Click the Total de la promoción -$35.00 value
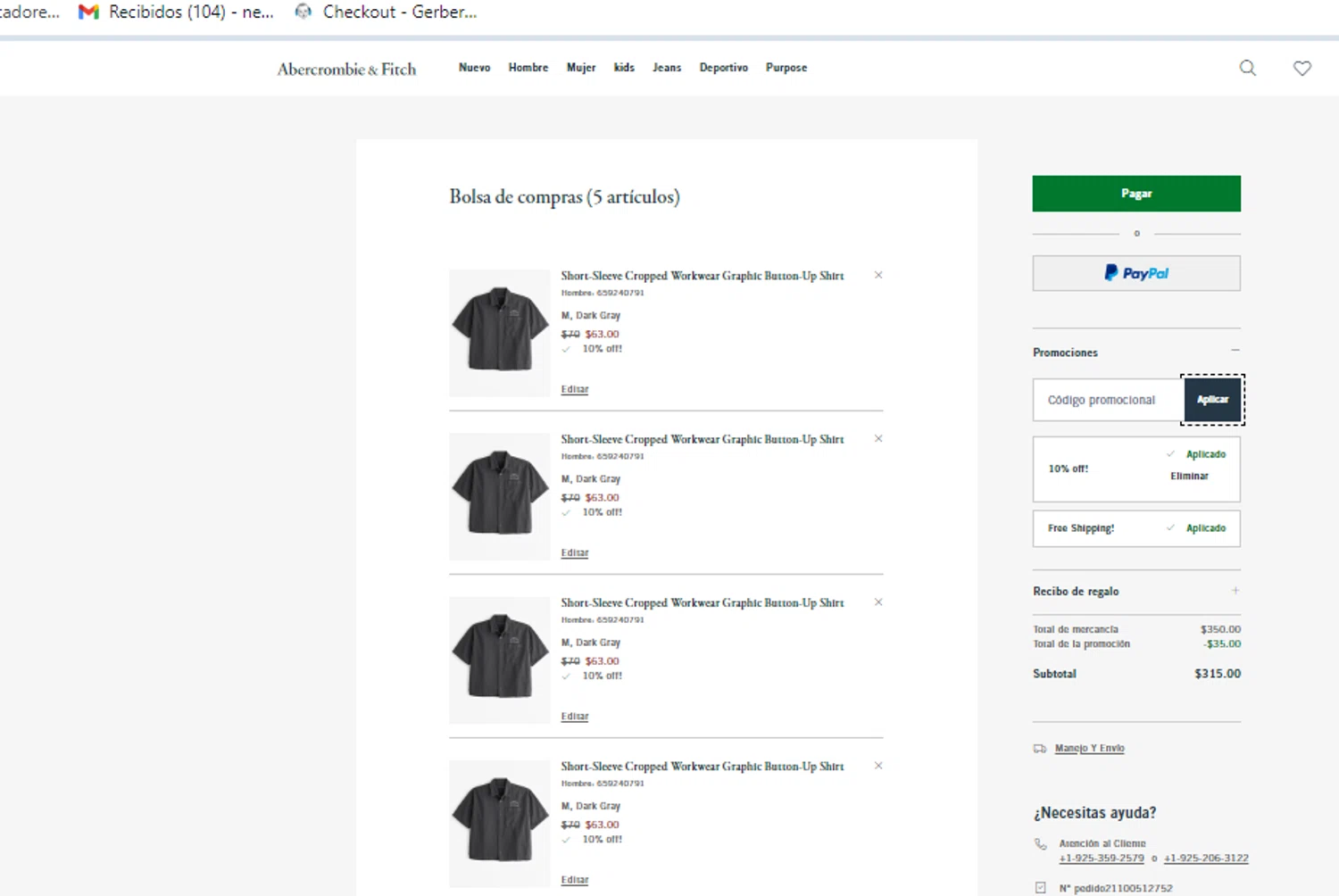1339x896 pixels. pos(1222,644)
